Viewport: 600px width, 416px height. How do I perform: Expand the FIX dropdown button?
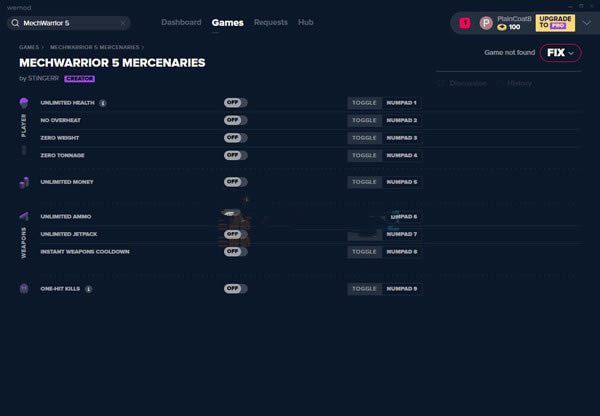(x=560, y=53)
